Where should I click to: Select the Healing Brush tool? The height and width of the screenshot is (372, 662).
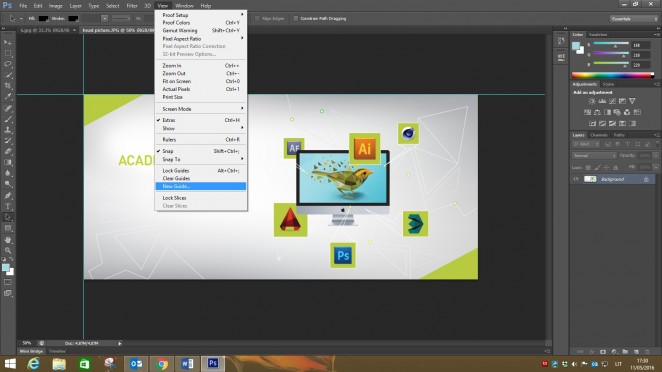pyautogui.click(x=8, y=108)
